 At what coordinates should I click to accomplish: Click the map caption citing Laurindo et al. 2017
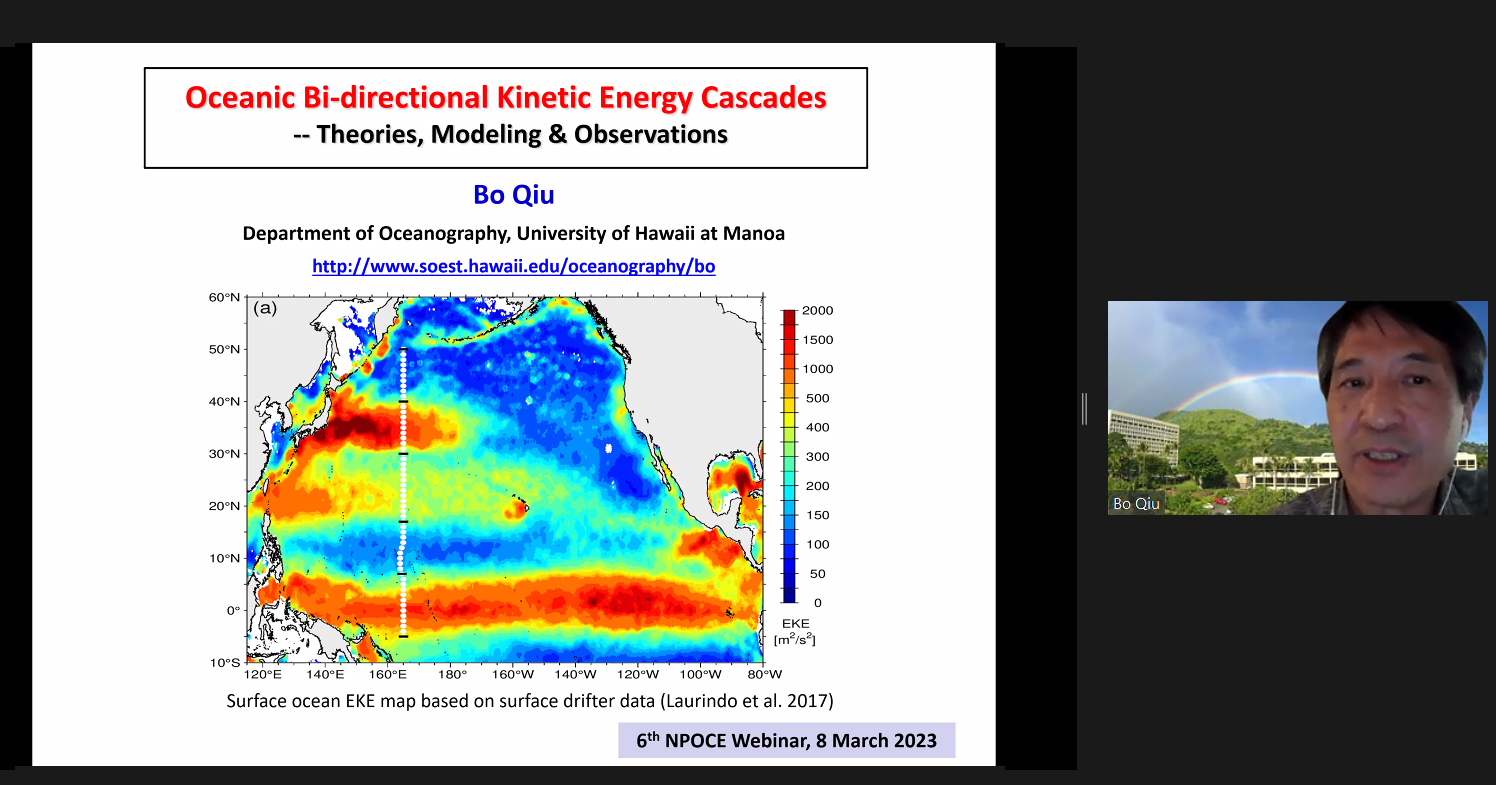(x=530, y=701)
